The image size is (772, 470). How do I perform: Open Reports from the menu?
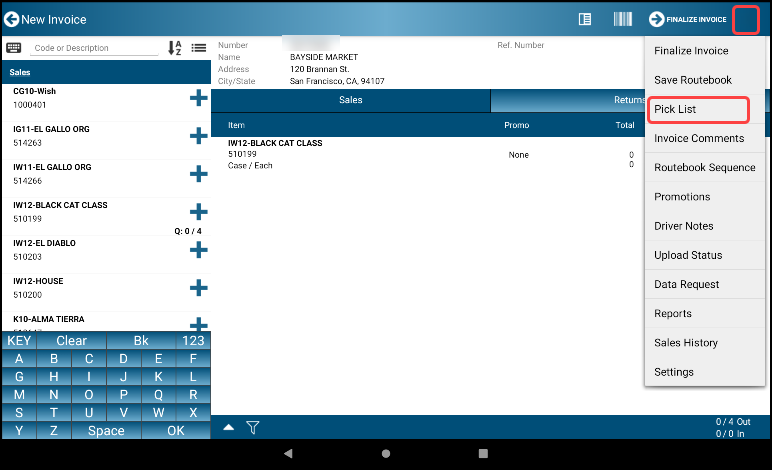tap(705, 313)
